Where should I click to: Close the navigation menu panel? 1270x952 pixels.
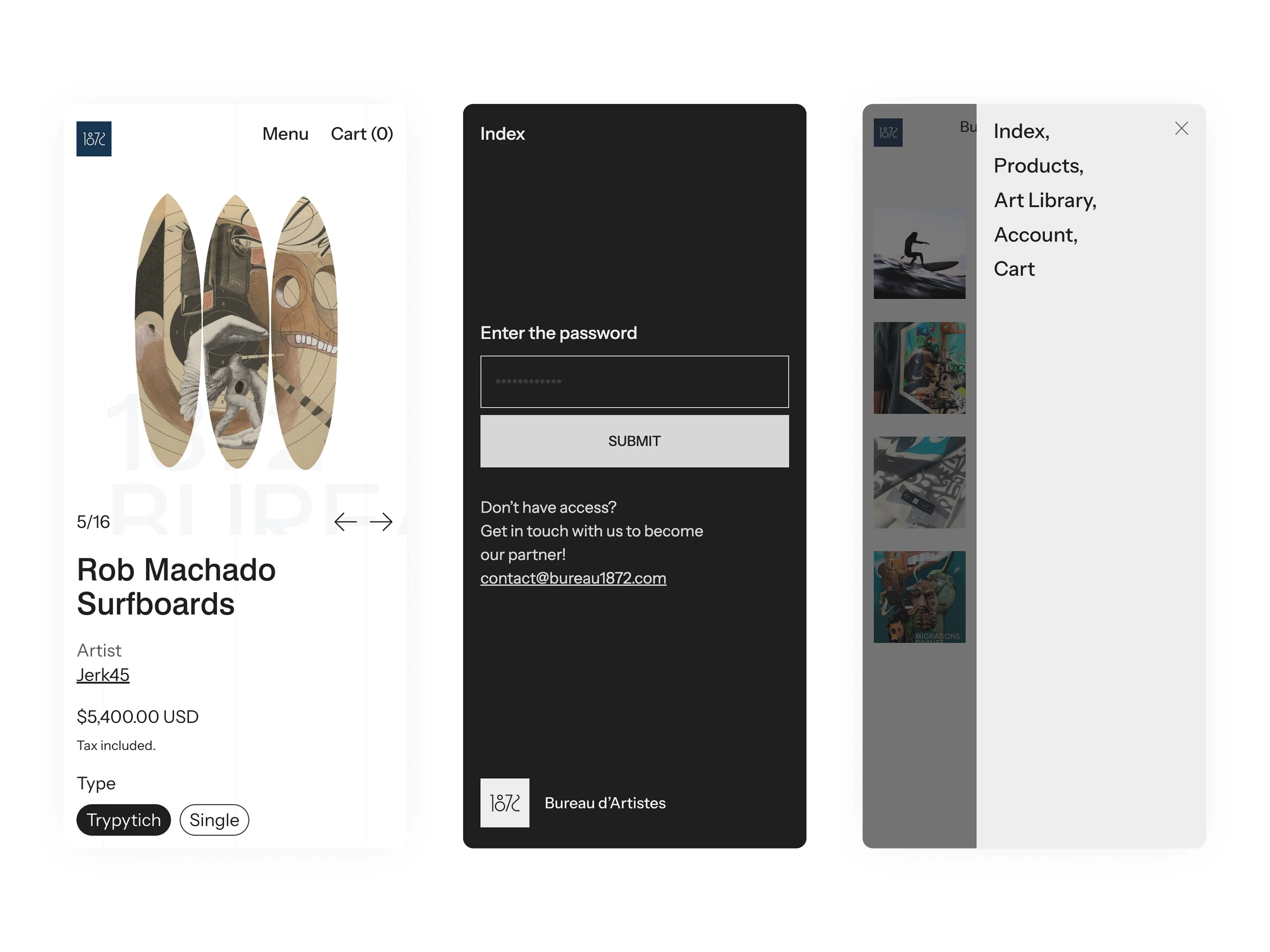coord(1181,129)
